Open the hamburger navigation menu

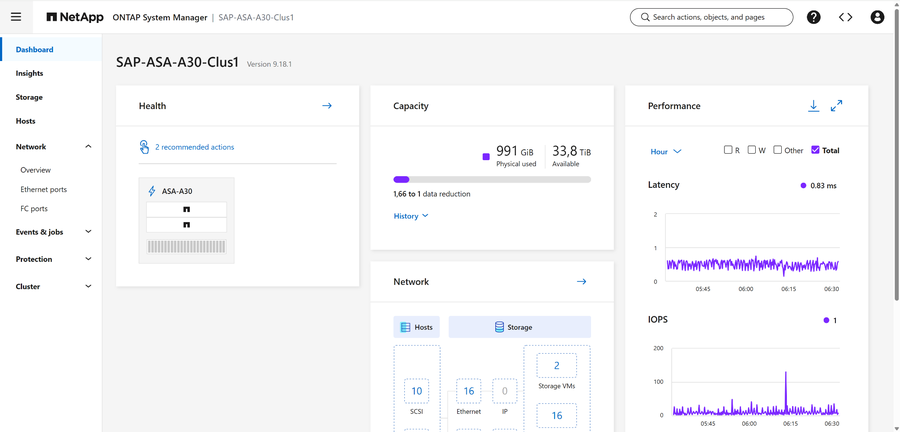(16, 17)
